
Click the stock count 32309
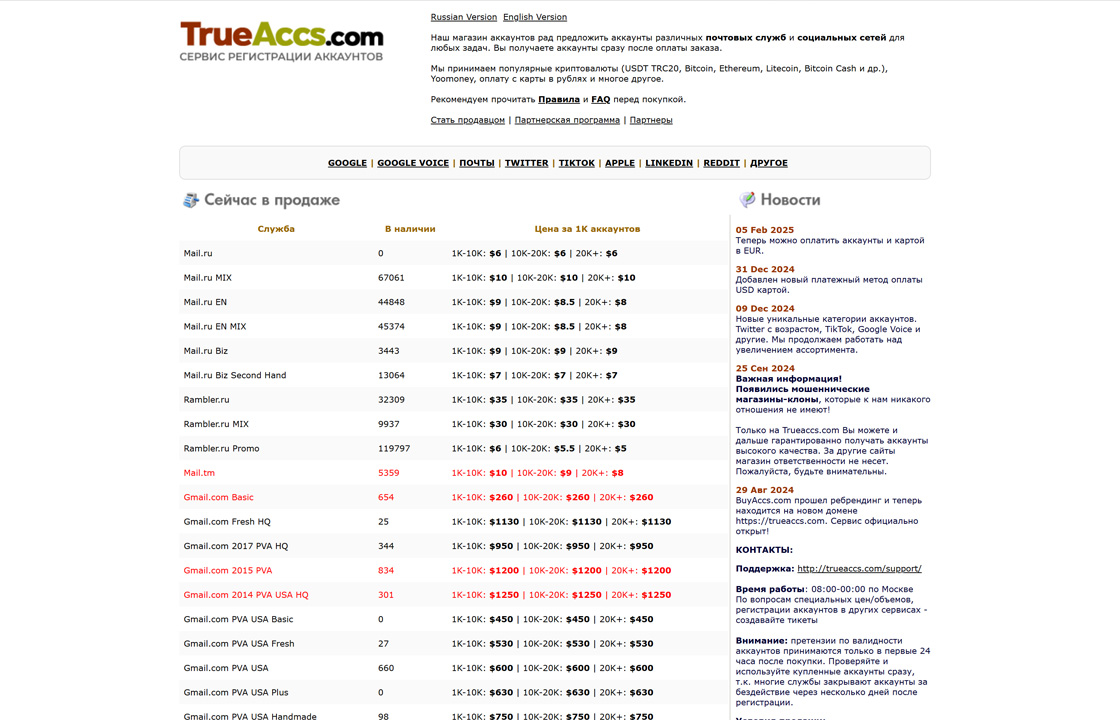coord(391,399)
